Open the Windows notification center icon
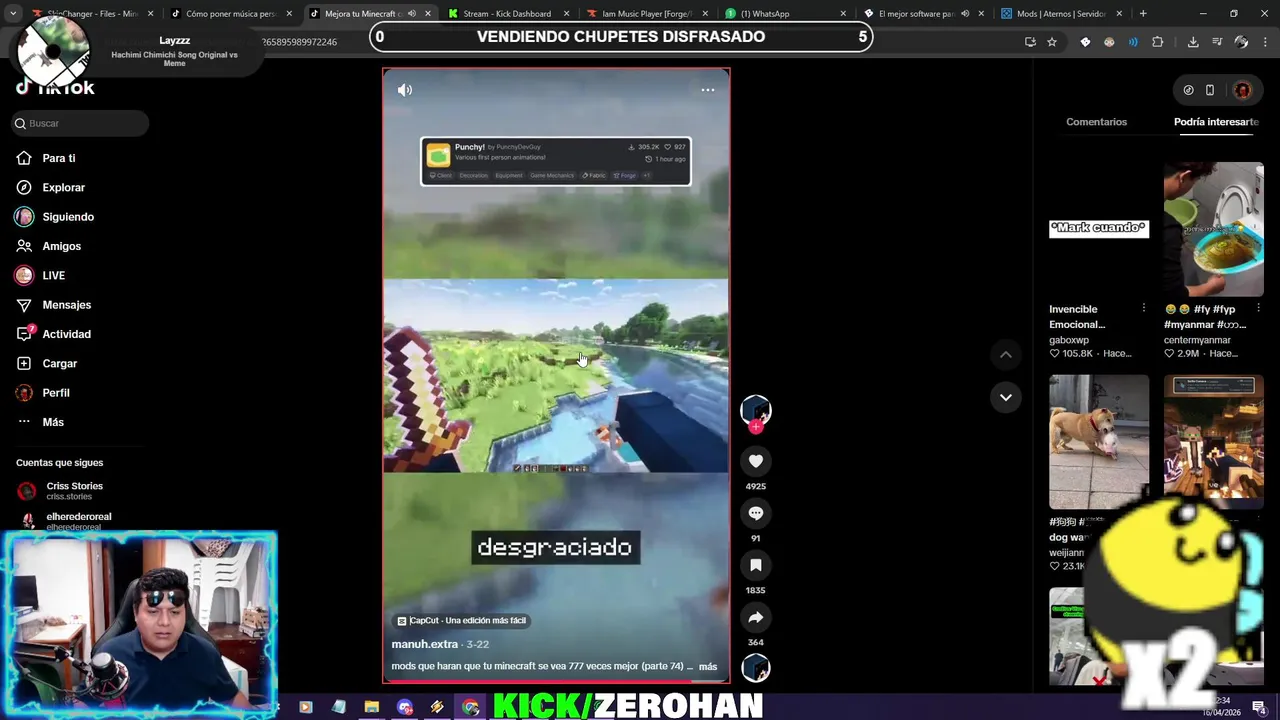 click(1259, 707)
